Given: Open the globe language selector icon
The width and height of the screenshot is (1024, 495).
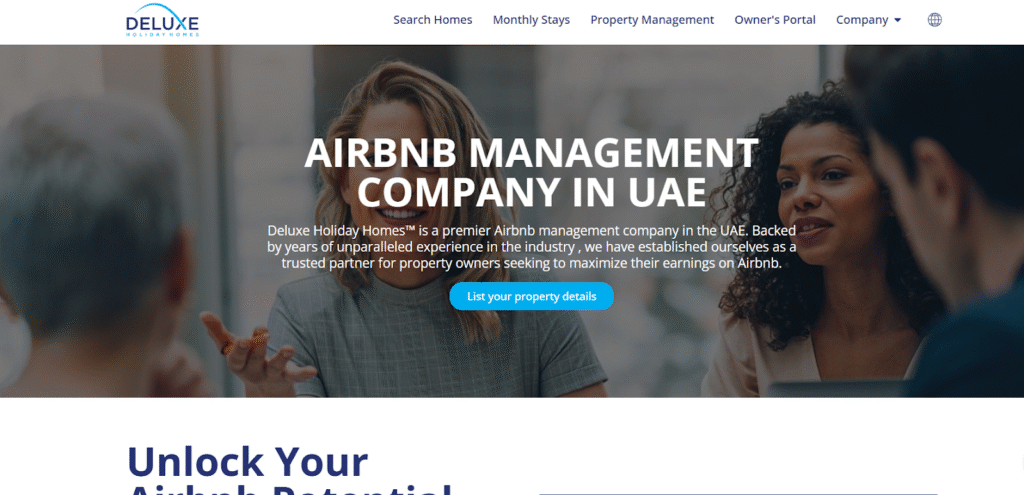Looking at the screenshot, I should pos(935,20).
